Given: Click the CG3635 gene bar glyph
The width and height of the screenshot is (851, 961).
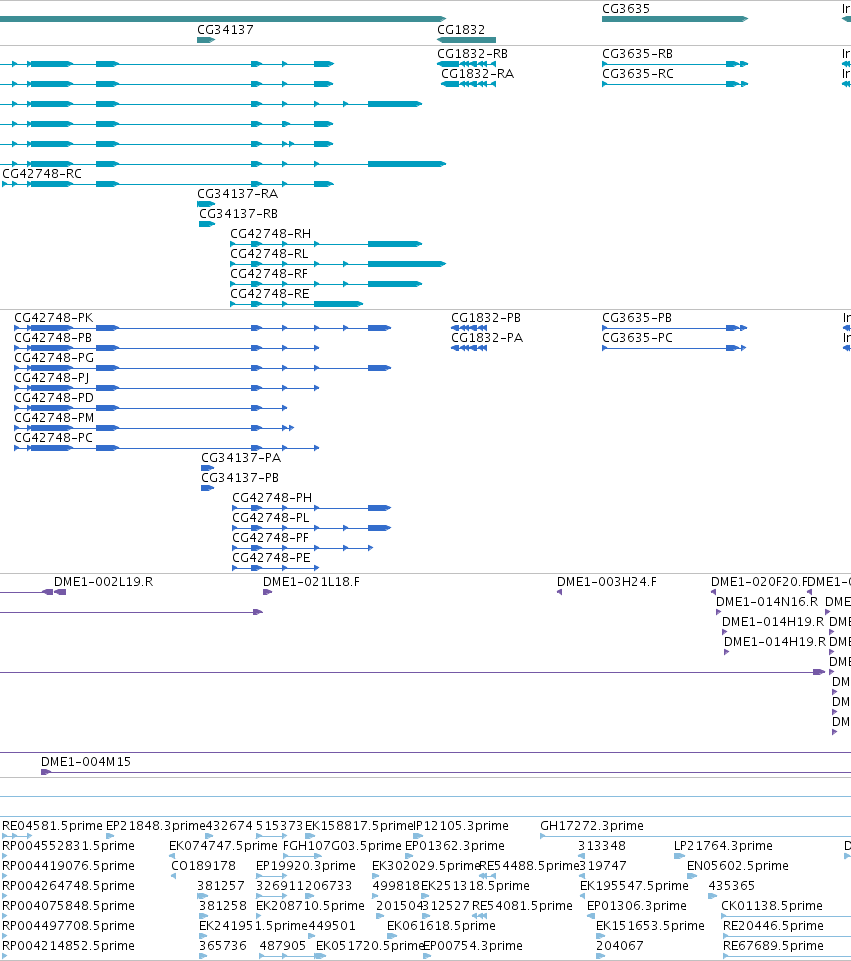Looking at the screenshot, I should tap(675, 19).
